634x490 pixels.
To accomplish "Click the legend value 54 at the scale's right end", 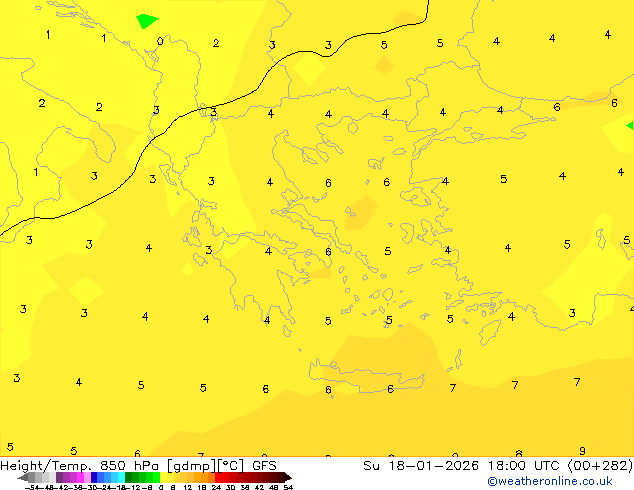I will click(x=288, y=488).
